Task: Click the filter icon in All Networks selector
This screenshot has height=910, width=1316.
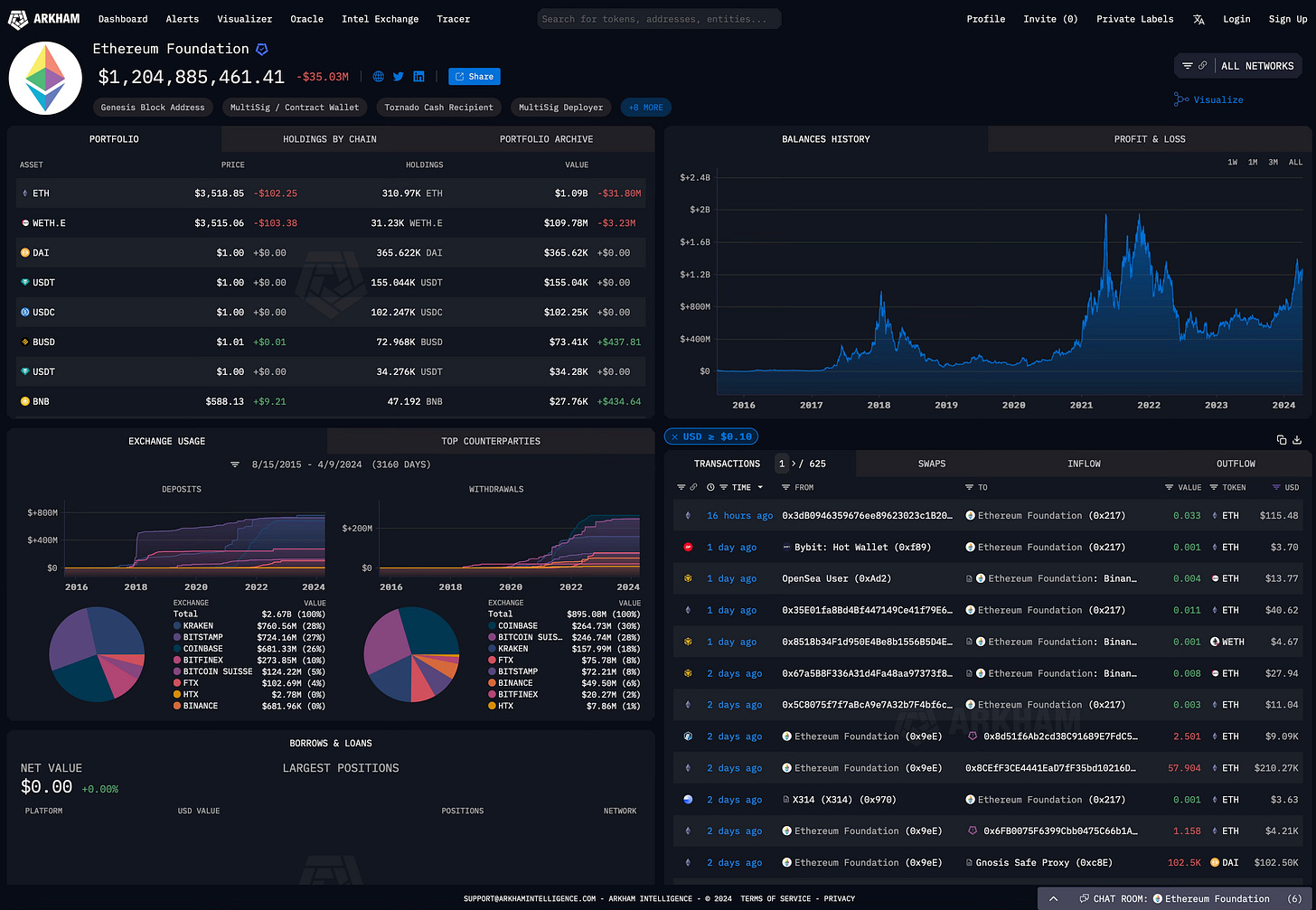Action: [1188, 66]
